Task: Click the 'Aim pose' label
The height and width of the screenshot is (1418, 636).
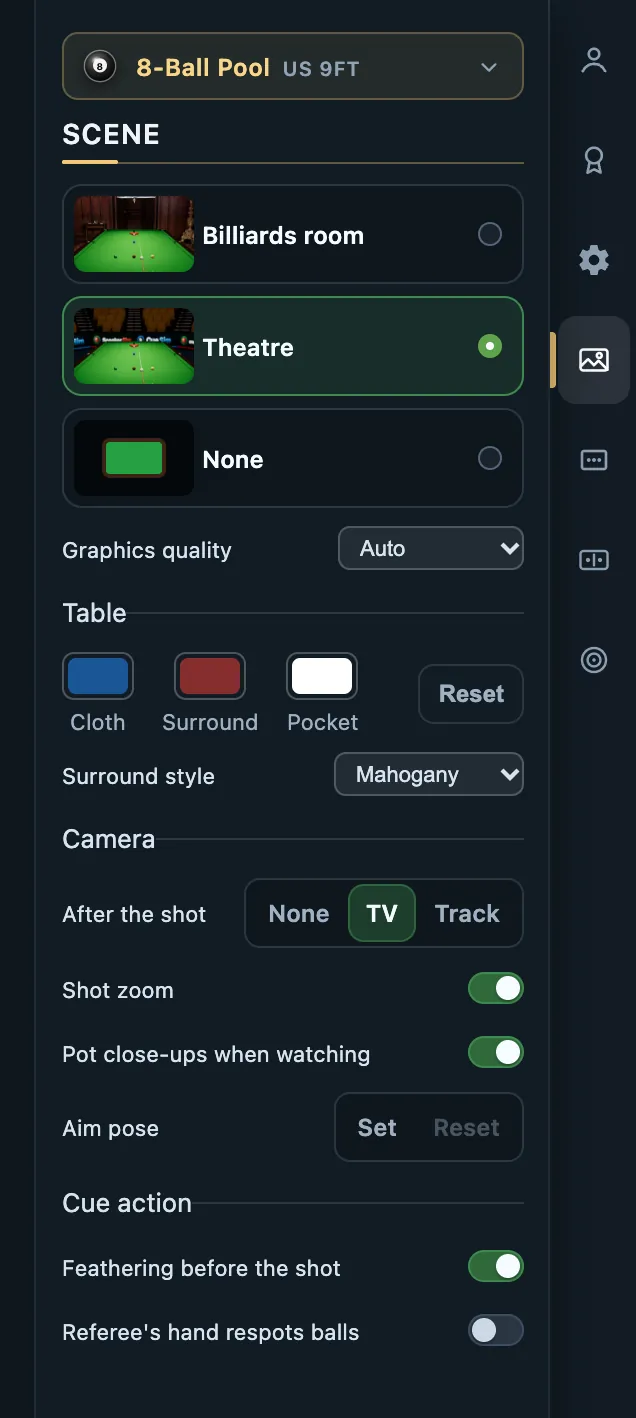Action: (x=111, y=1128)
